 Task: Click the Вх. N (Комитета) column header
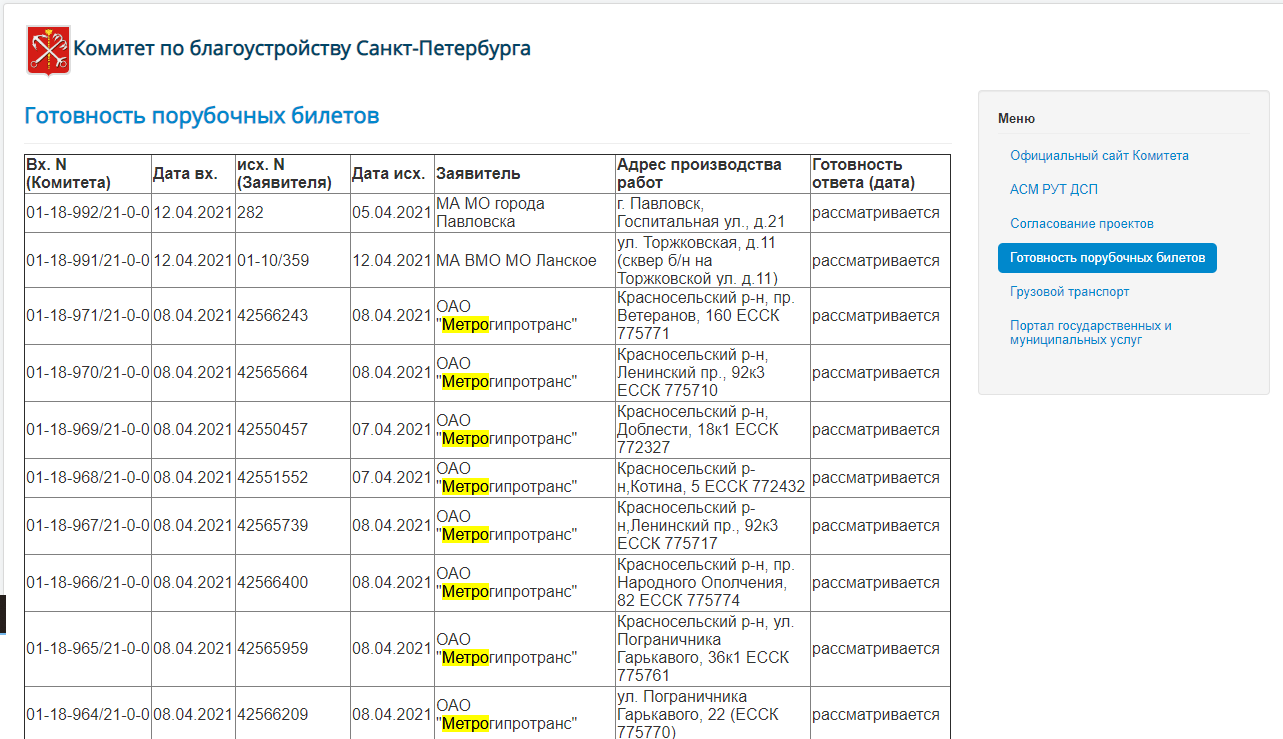click(68, 174)
